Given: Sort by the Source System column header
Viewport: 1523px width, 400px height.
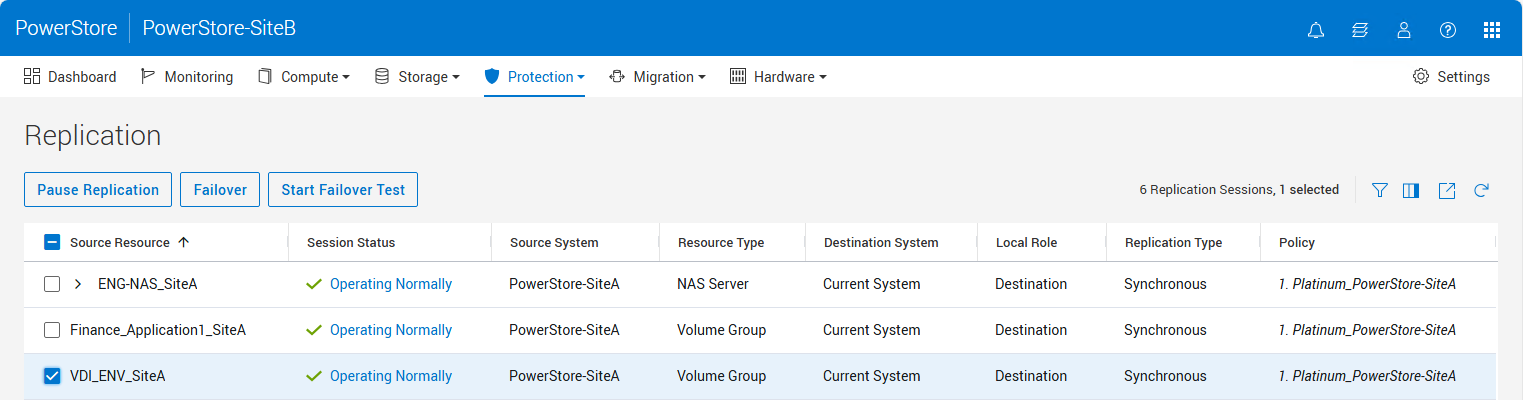Looking at the screenshot, I should [554, 242].
